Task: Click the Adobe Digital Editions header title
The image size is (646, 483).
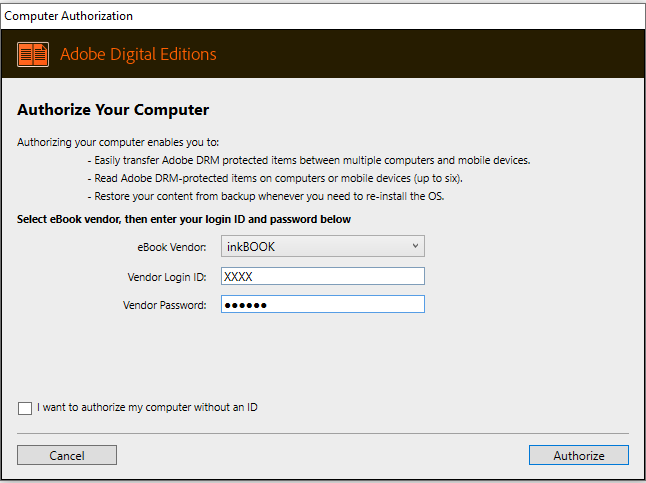Action: [x=138, y=54]
